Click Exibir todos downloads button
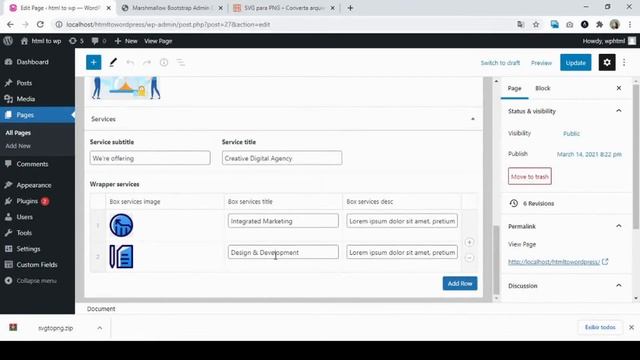640x360 pixels. click(x=600, y=327)
